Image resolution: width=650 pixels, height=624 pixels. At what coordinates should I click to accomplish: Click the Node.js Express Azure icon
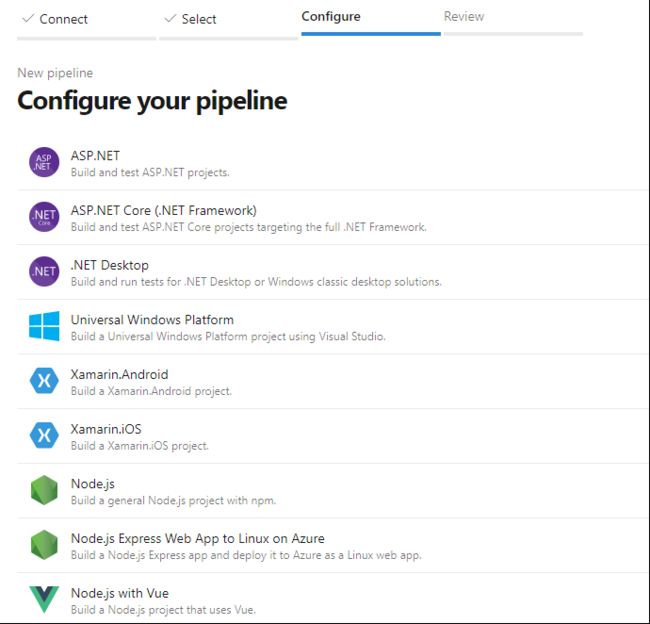44,545
